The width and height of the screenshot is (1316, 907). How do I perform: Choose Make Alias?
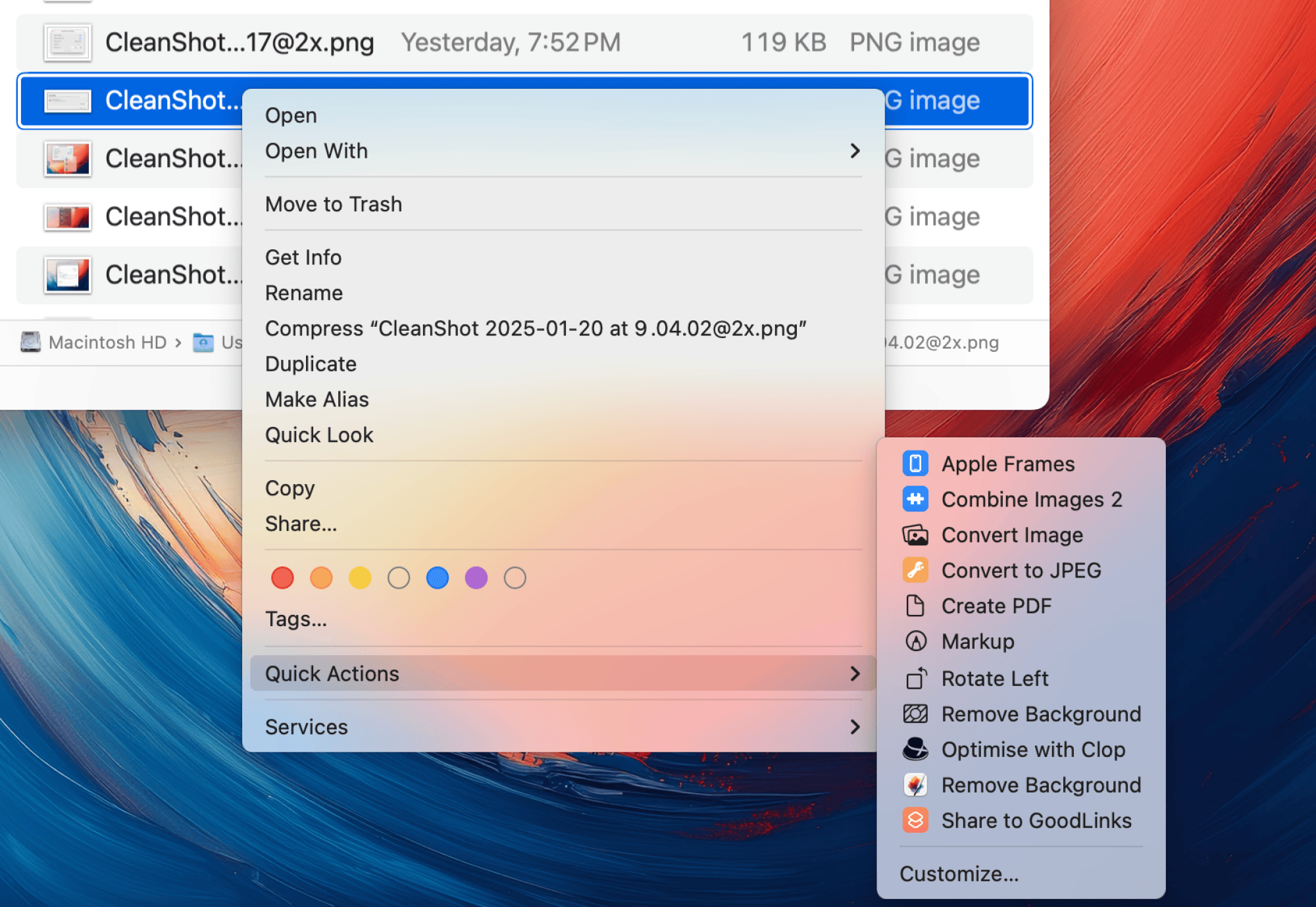pos(563,399)
